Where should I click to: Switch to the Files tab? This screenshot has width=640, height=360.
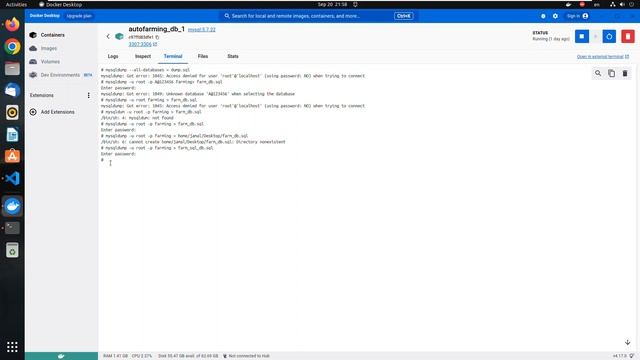coord(203,56)
